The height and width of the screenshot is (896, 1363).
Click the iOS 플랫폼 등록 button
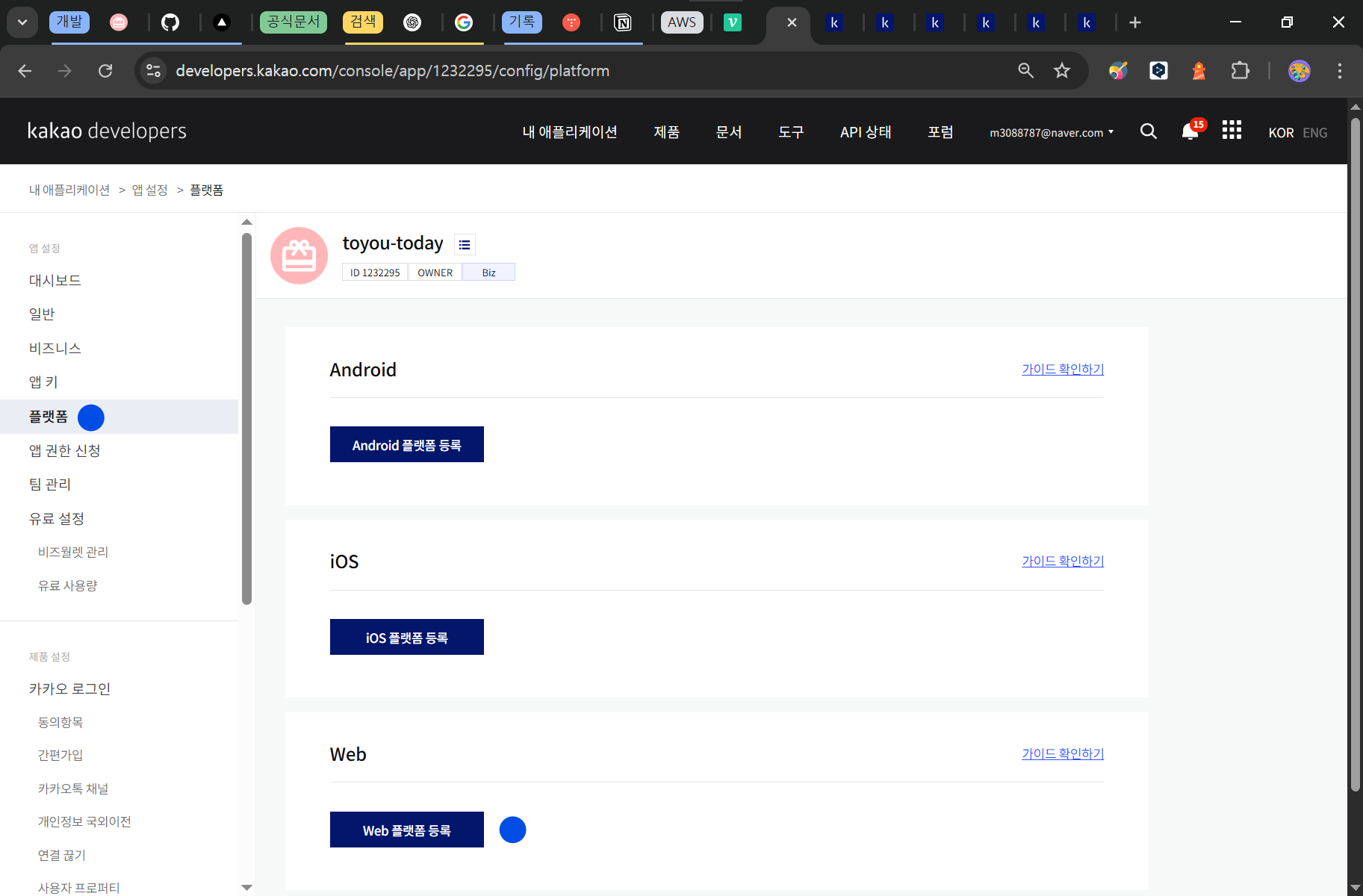407,637
